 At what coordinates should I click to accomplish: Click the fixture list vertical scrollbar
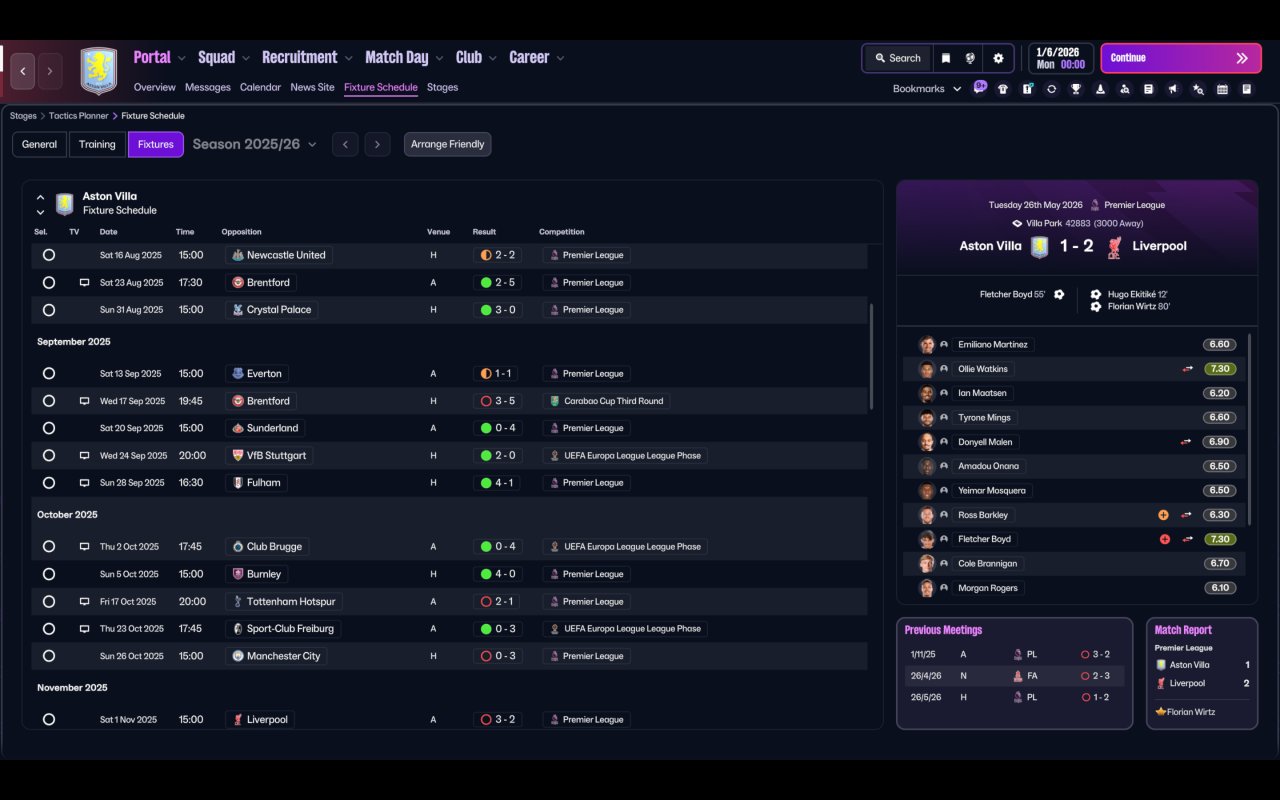(x=871, y=356)
